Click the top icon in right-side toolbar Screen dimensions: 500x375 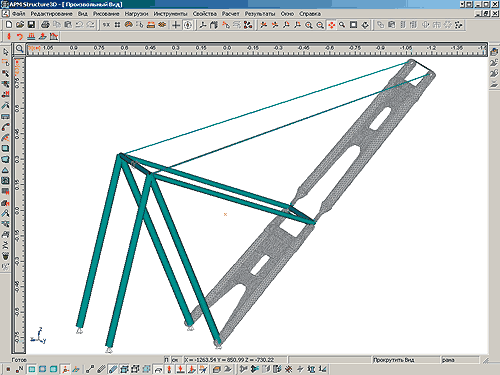coord(494,52)
